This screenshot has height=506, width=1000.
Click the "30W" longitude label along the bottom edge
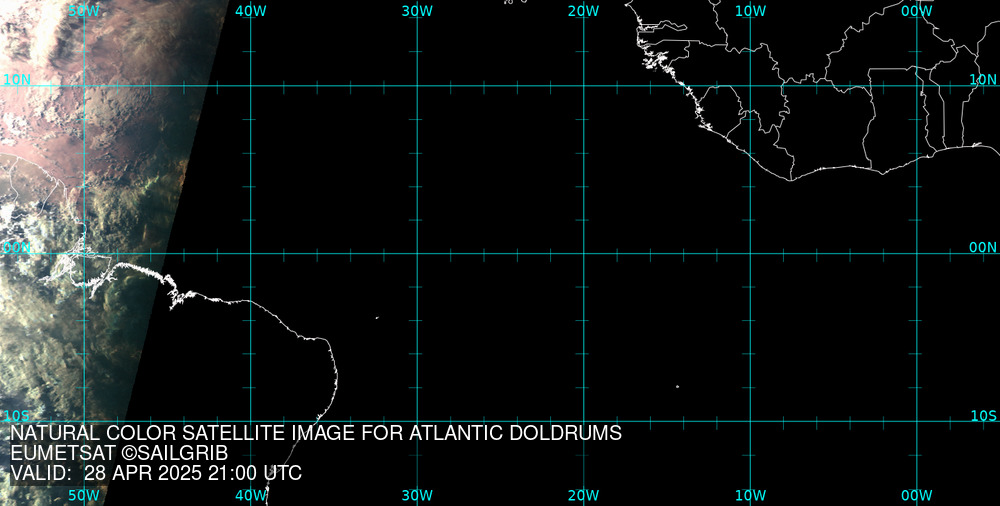click(x=418, y=495)
